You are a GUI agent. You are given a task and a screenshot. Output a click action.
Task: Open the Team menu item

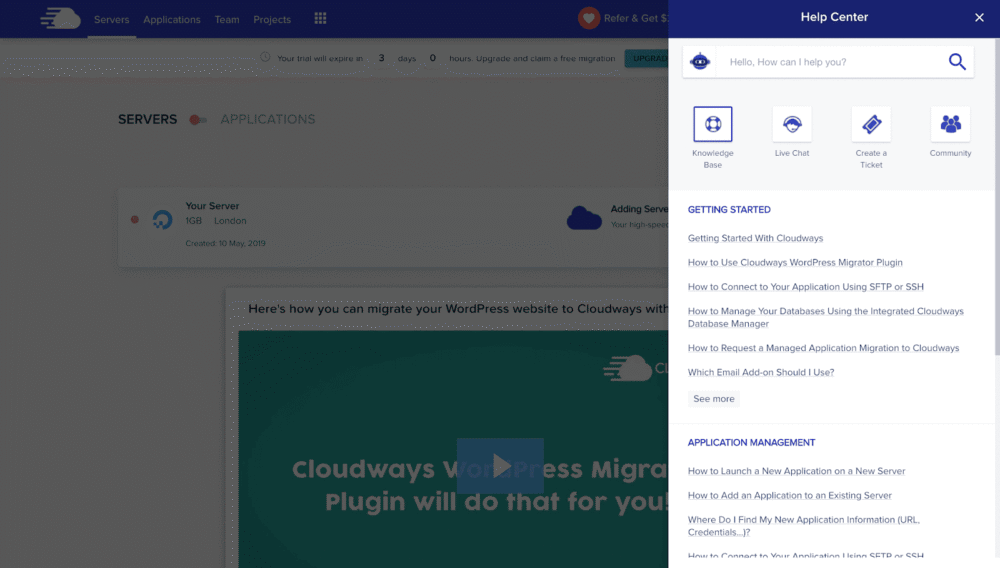point(227,20)
